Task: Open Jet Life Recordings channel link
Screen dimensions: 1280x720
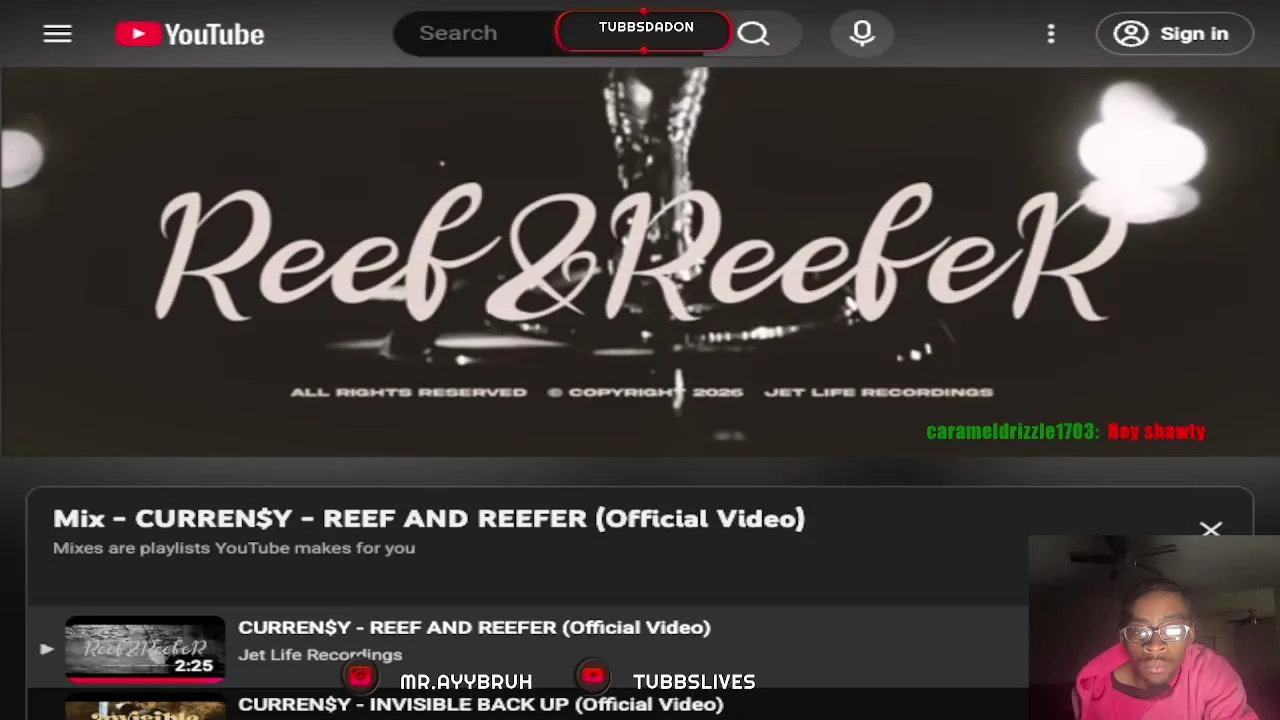Action: click(x=320, y=655)
